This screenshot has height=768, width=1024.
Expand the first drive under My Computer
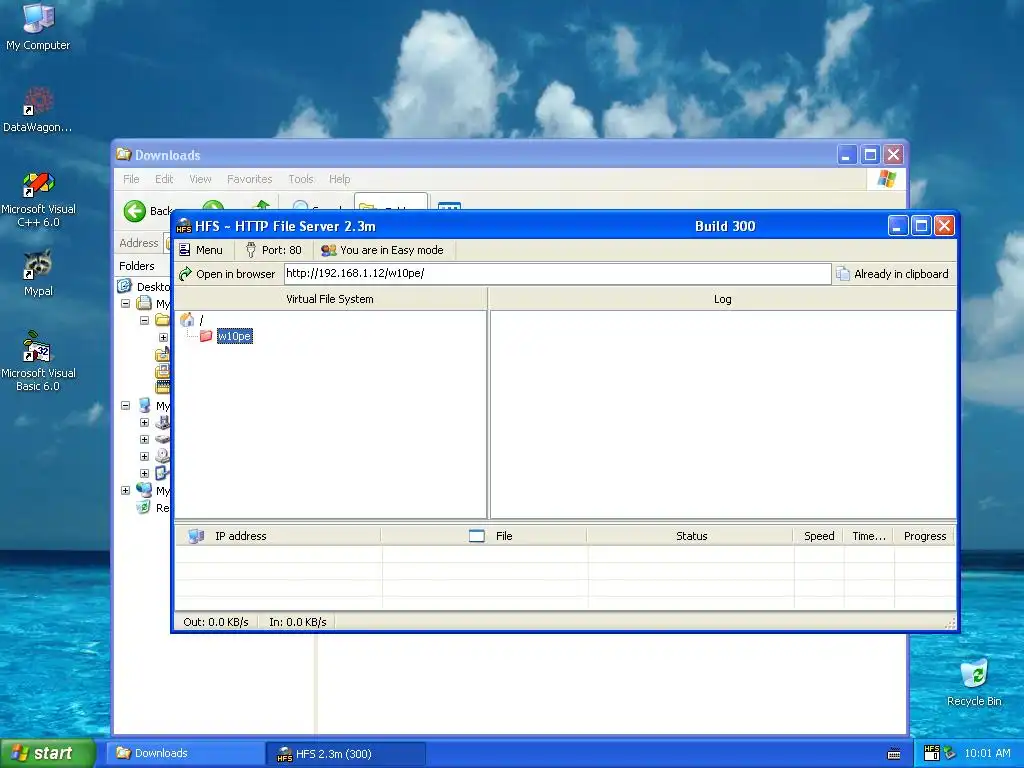[144, 423]
